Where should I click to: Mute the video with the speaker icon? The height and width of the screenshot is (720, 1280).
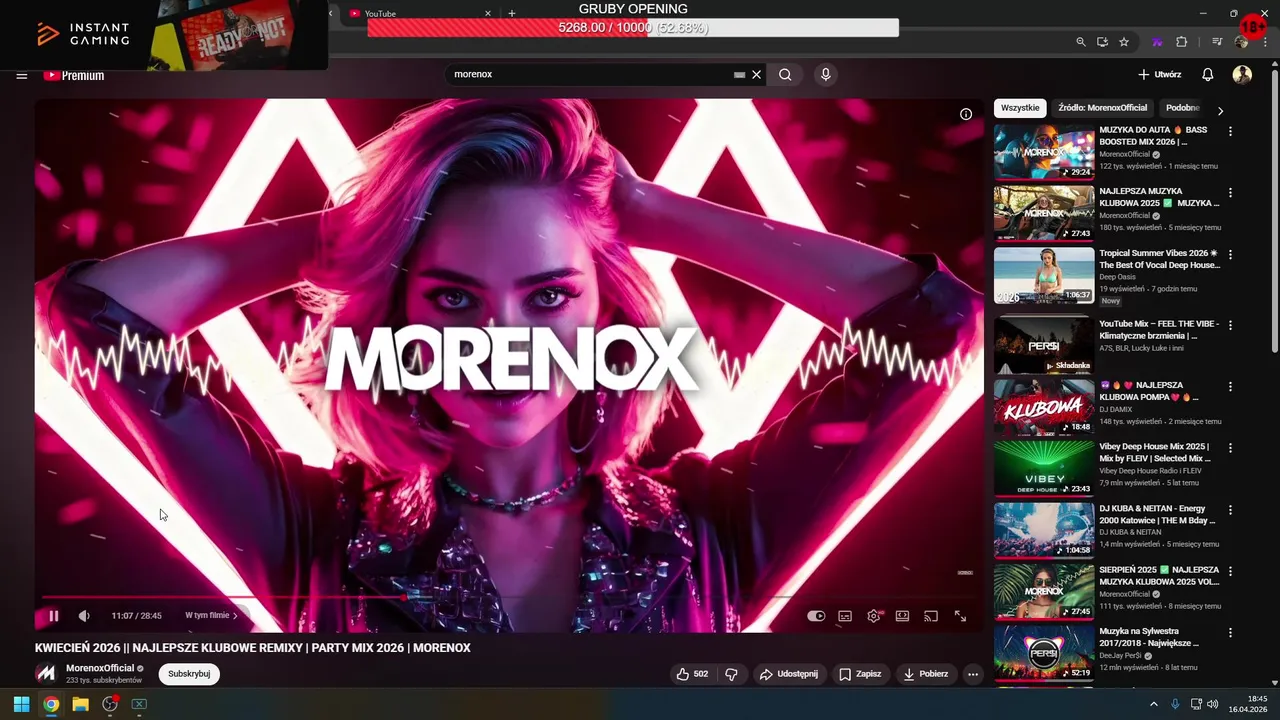point(84,616)
